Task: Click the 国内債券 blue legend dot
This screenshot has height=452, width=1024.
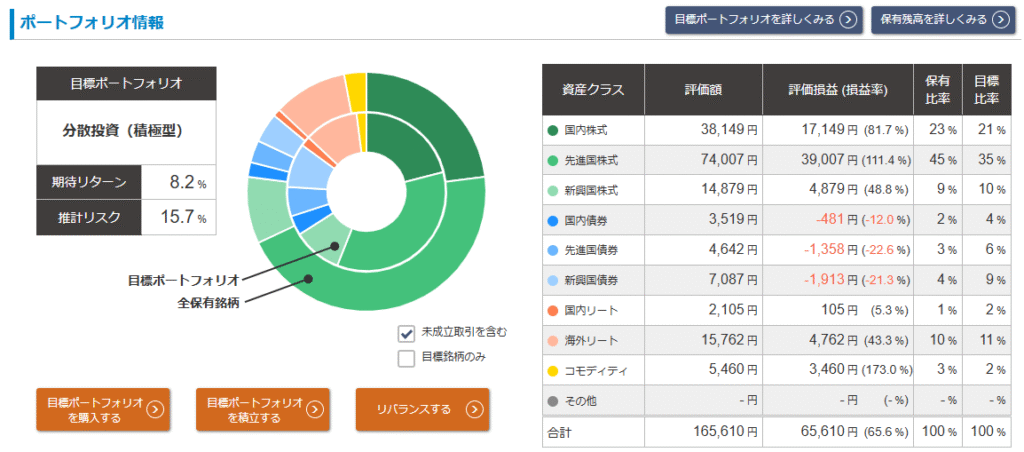Action: click(553, 220)
